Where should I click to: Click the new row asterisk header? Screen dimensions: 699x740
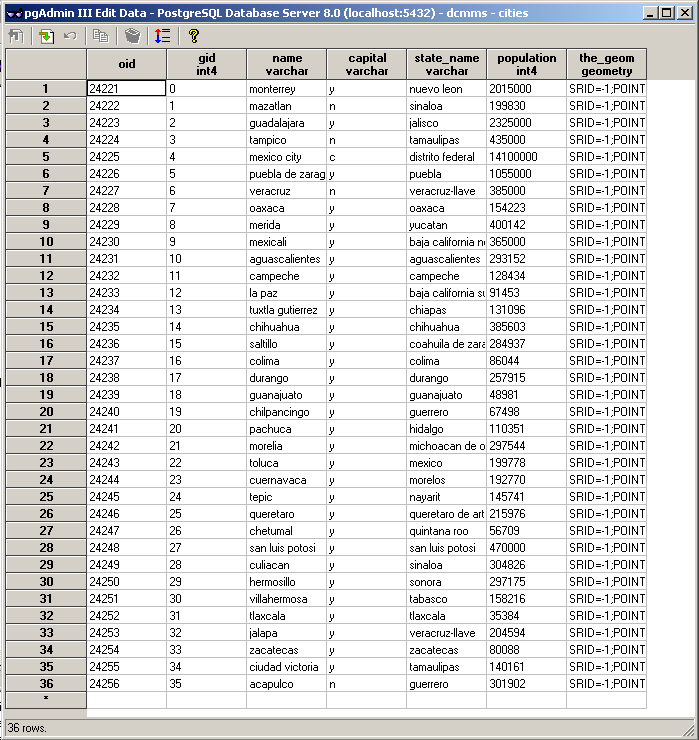coord(46,700)
